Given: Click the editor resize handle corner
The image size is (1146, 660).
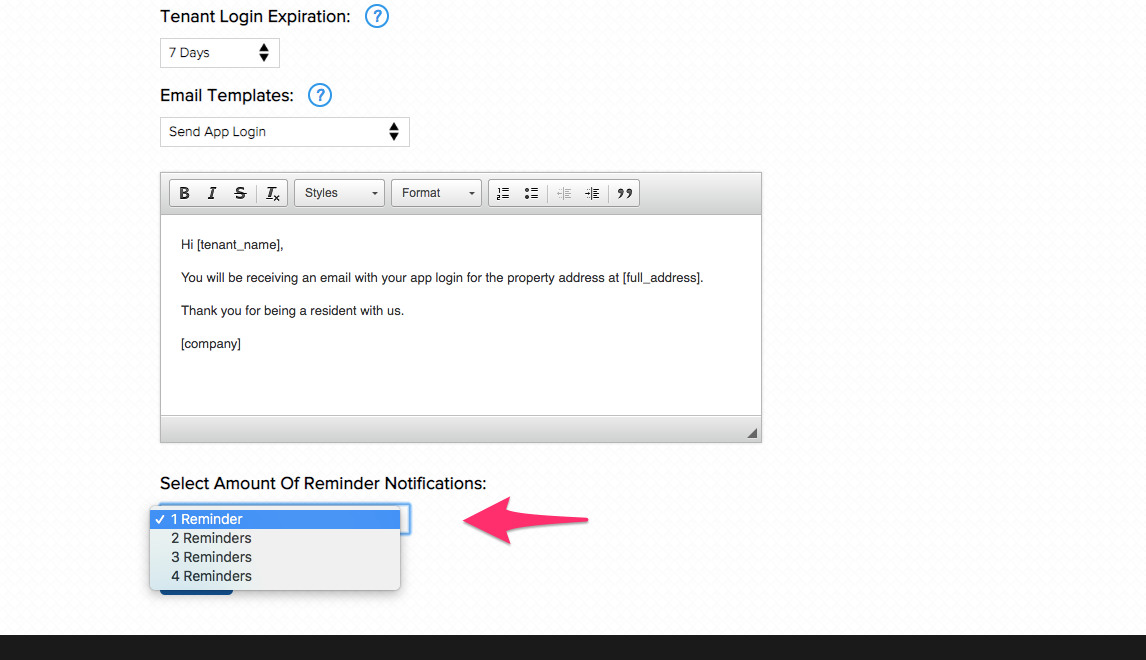Looking at the screenshot, I should (752, 433).
